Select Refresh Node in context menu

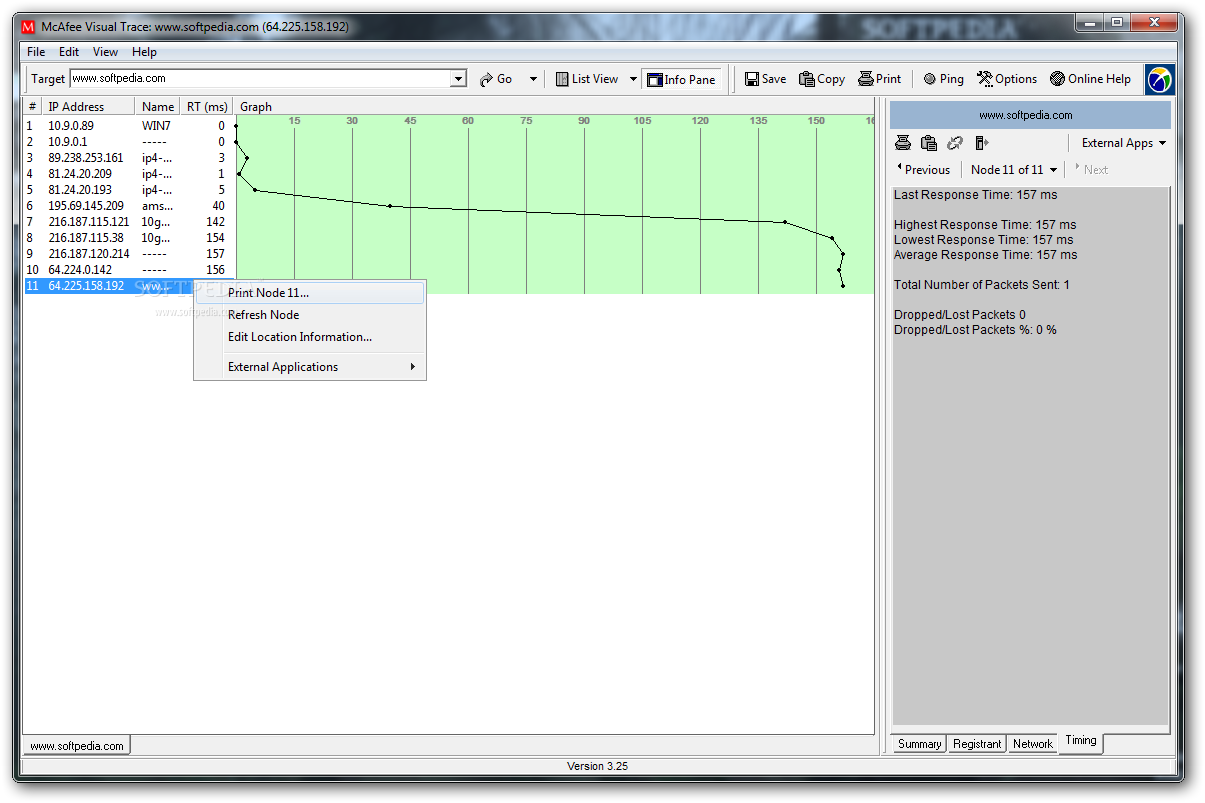310,315
